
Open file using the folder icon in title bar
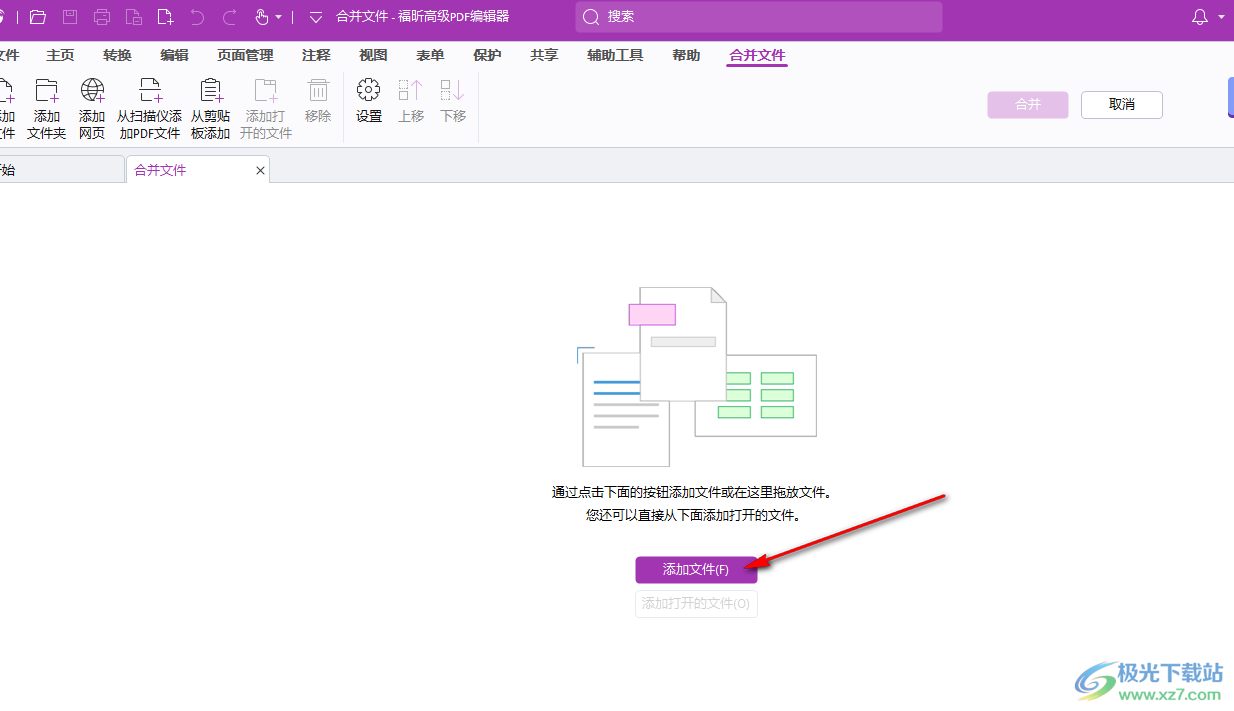click(x=38, y=17)
